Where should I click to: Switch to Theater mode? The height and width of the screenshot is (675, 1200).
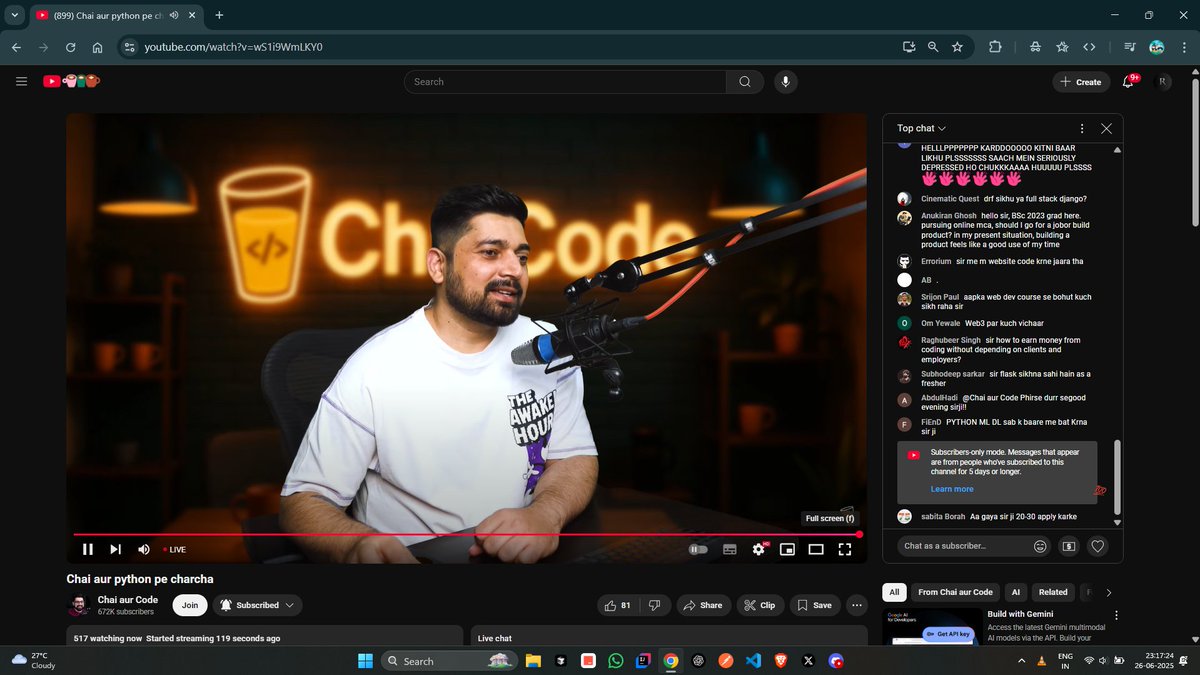click(815, 549)
